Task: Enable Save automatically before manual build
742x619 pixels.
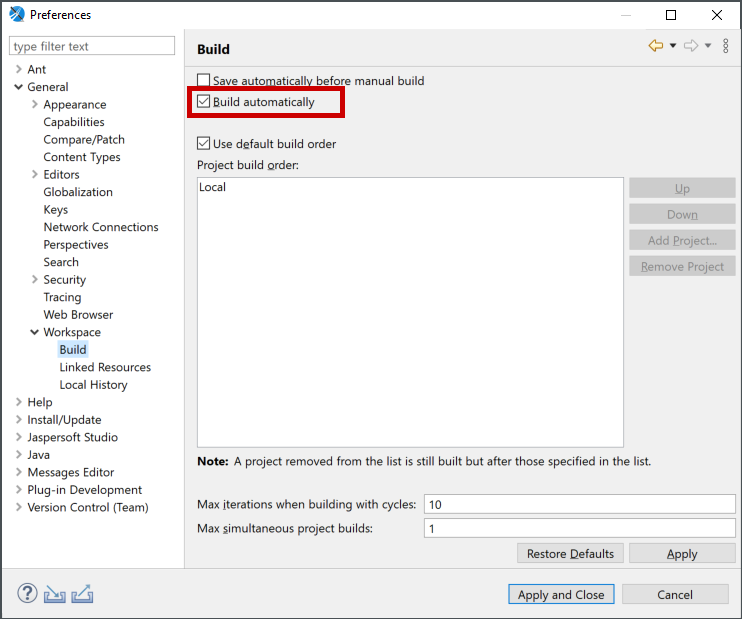Action: tap(203, 80)
